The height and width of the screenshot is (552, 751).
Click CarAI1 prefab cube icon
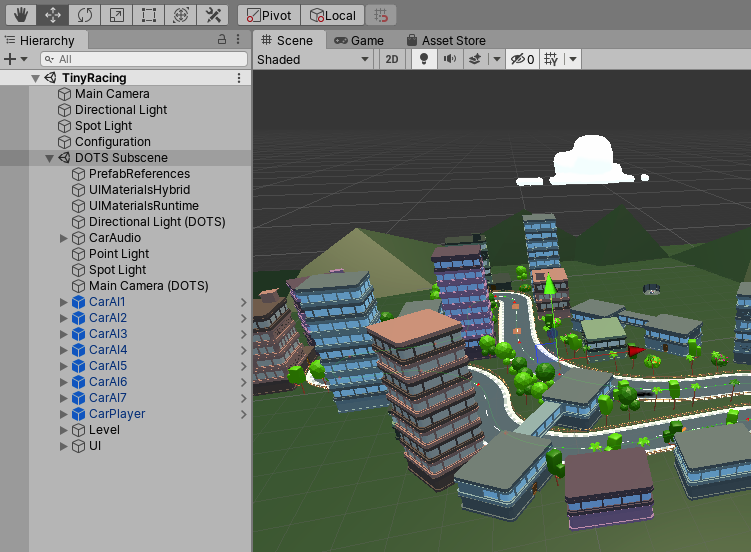click(x=78, y=302)
